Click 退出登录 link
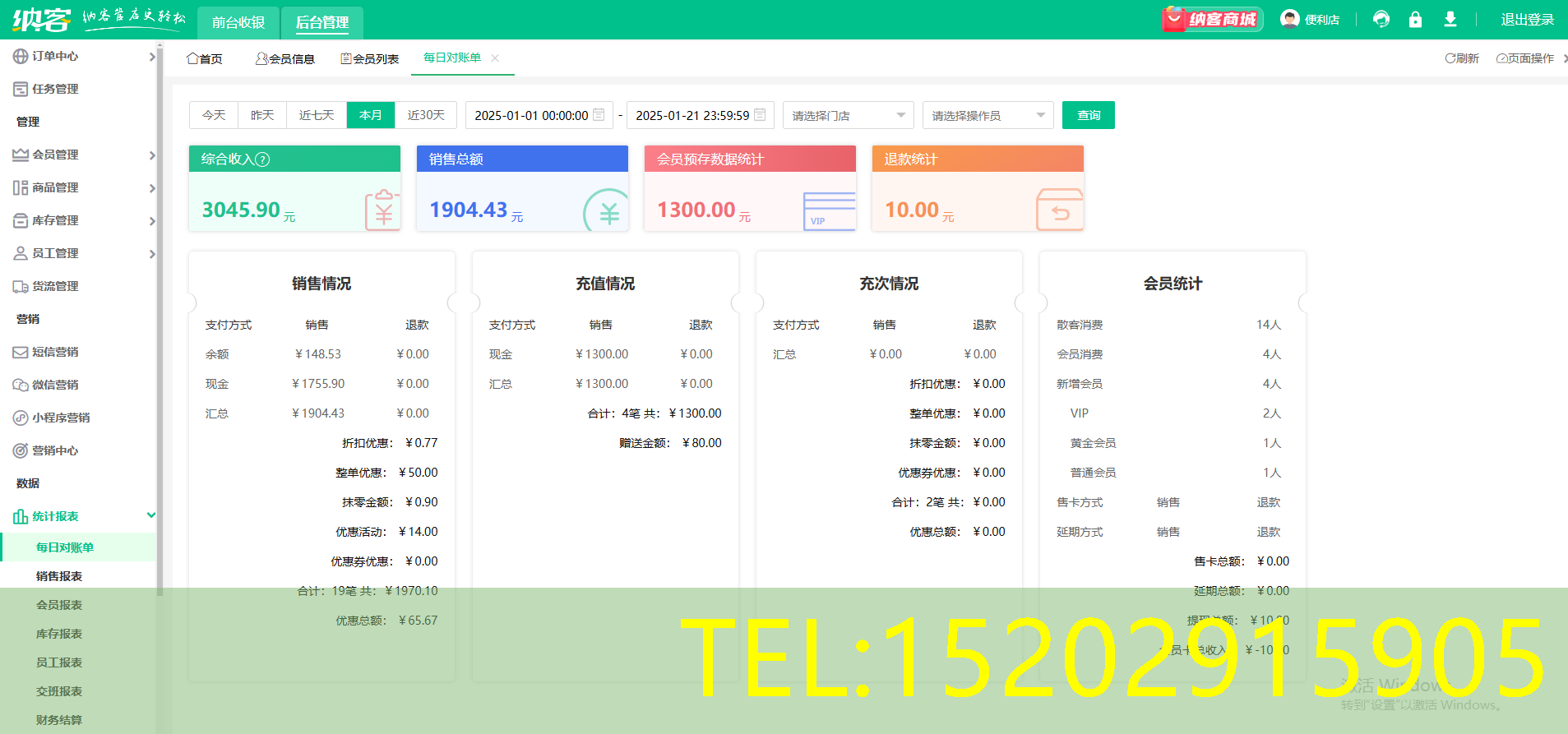Screen dimensions: 1568x734 [1528, 20]
